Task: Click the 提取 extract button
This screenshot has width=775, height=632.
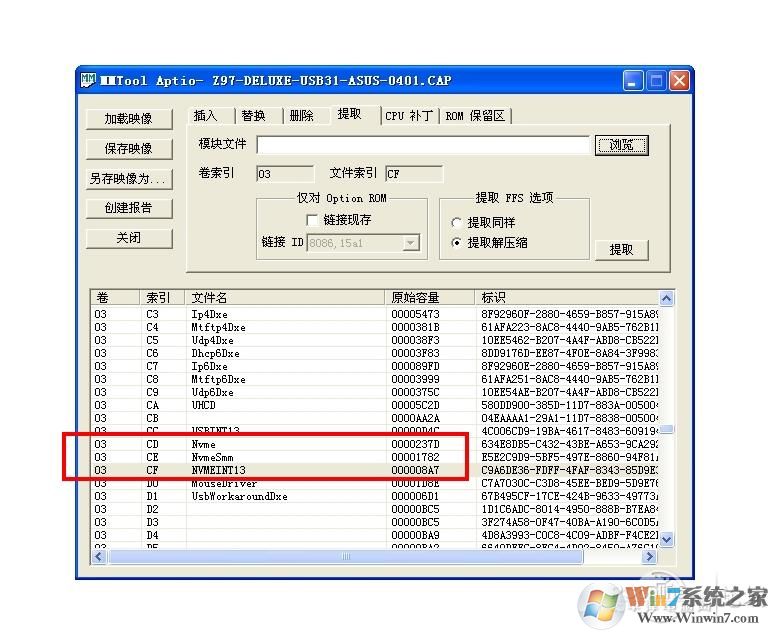Action: (x=621, y=250)
